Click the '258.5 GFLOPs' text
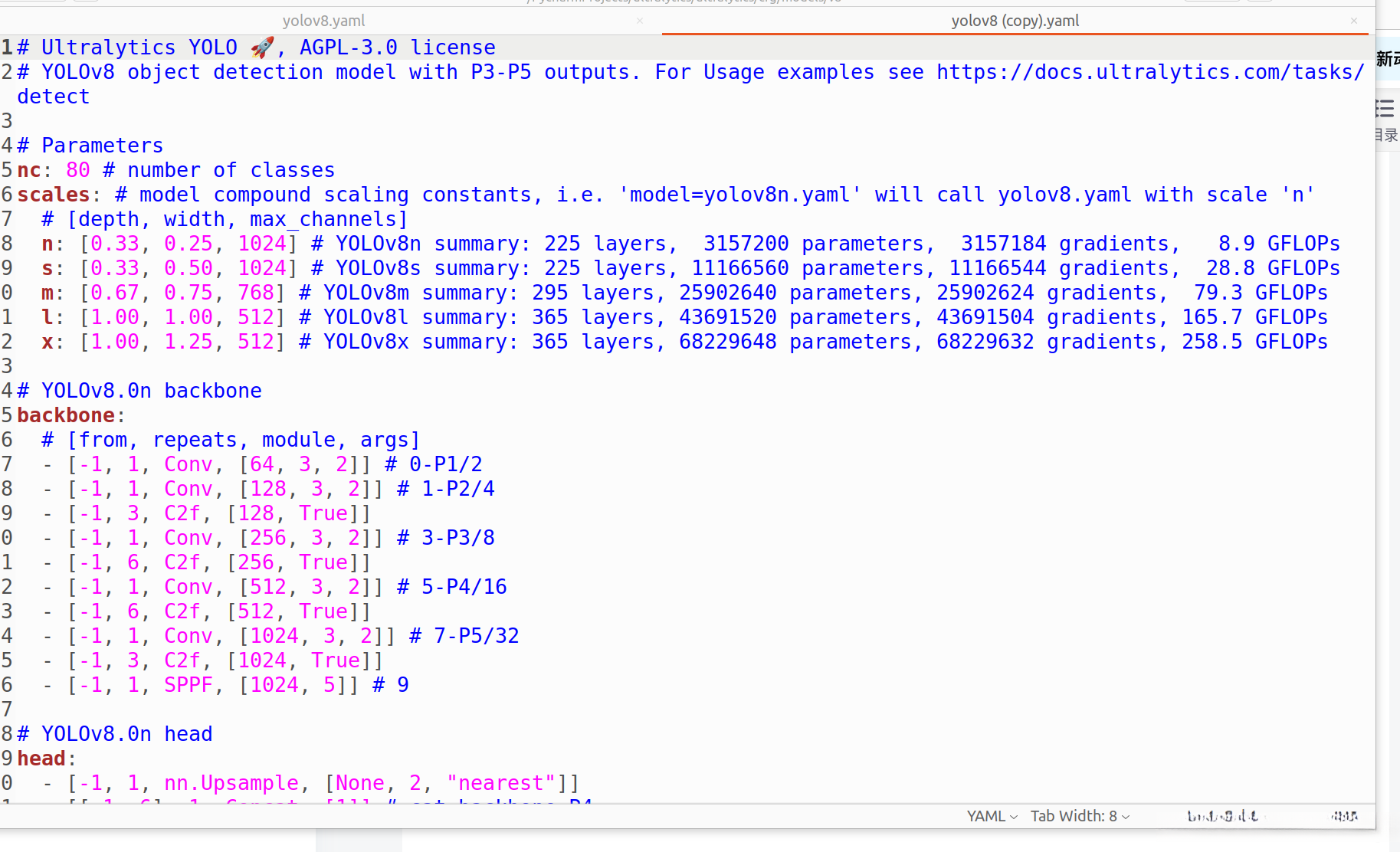The width and height of the screenshot is (1400, 852). coord(1255,342)
